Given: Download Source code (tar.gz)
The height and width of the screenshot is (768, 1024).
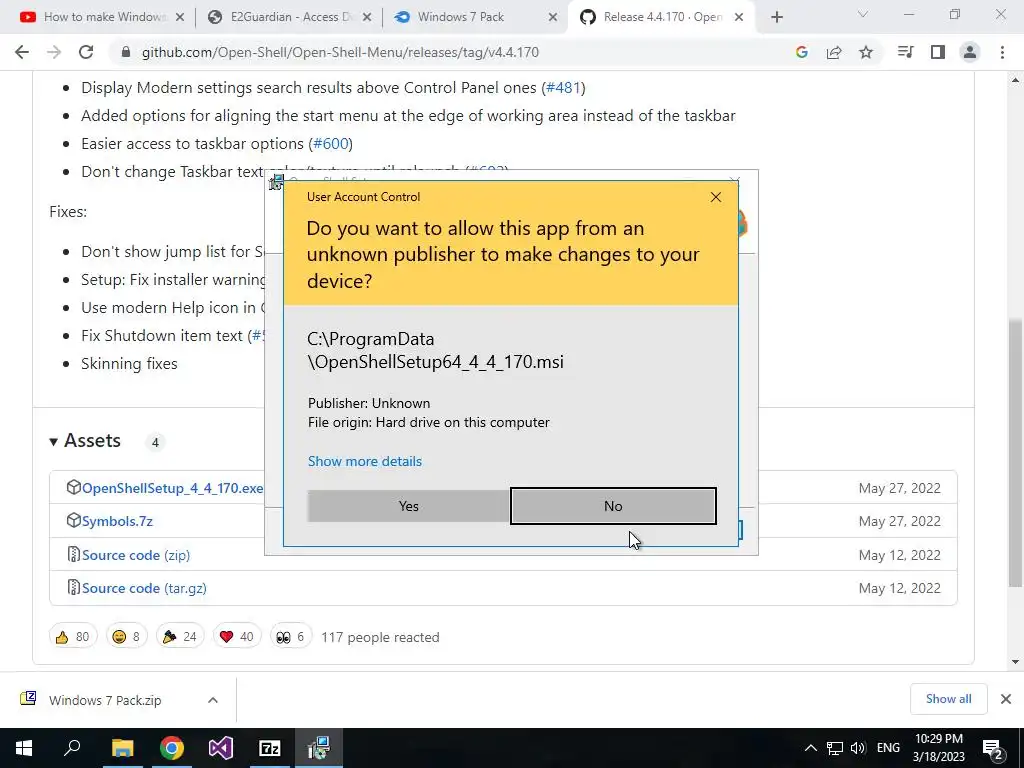Looking at the screenshot, I should [x=144, y=588].
